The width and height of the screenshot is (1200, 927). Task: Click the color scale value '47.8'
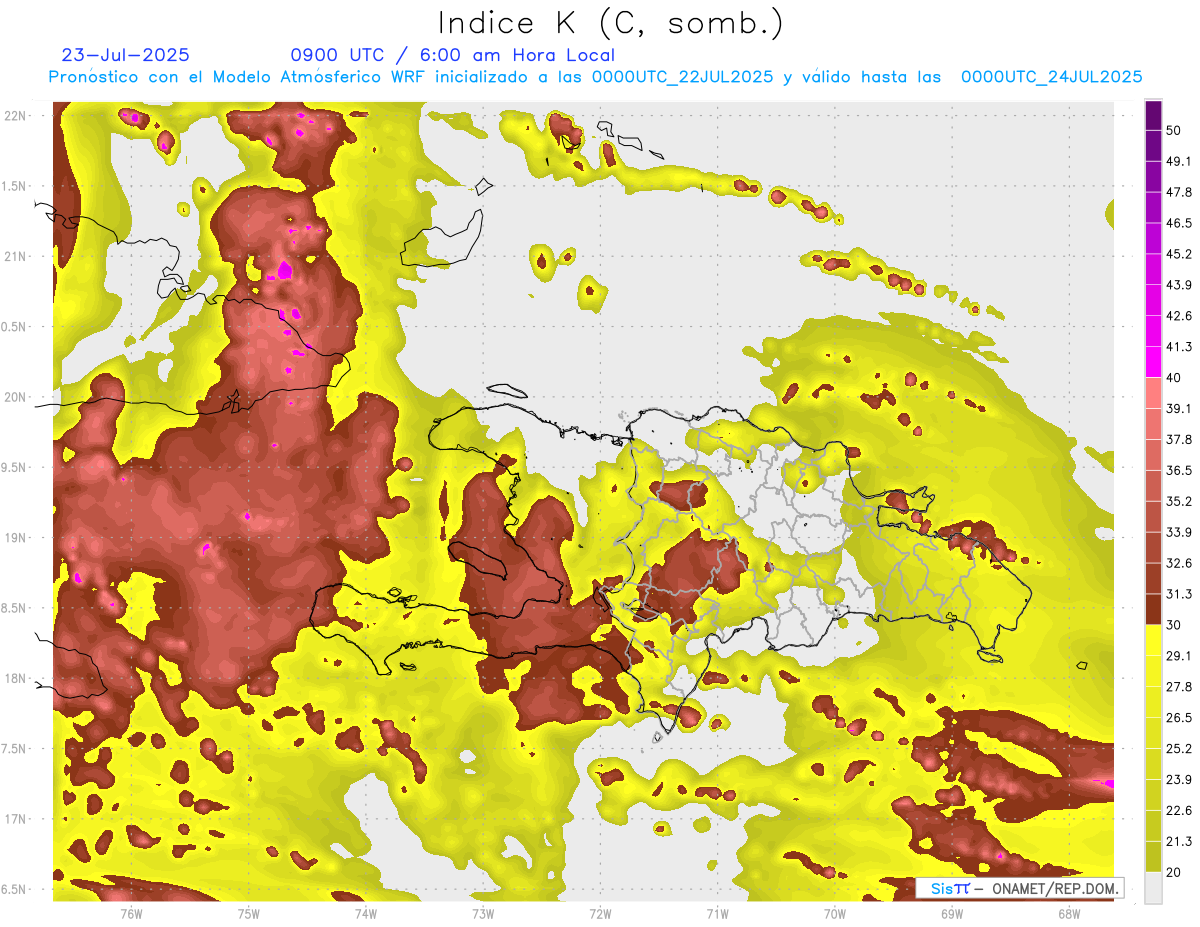click(1179, 192)
